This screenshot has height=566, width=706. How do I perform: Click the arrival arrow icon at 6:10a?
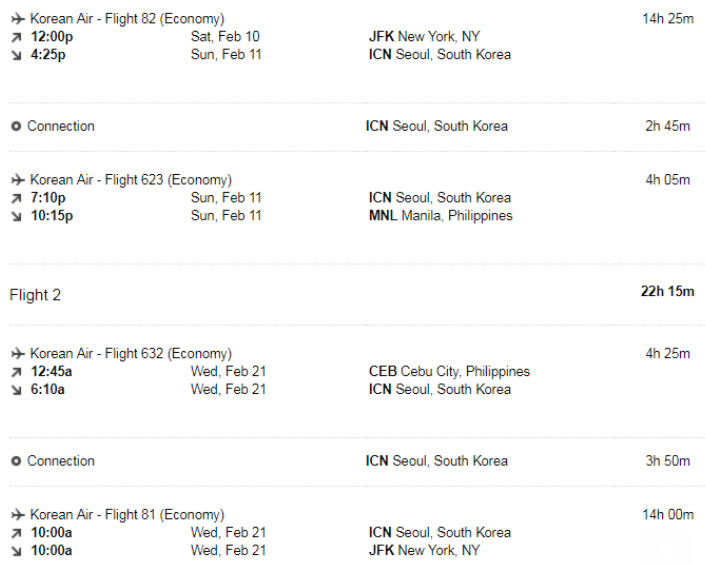(16, 390)
